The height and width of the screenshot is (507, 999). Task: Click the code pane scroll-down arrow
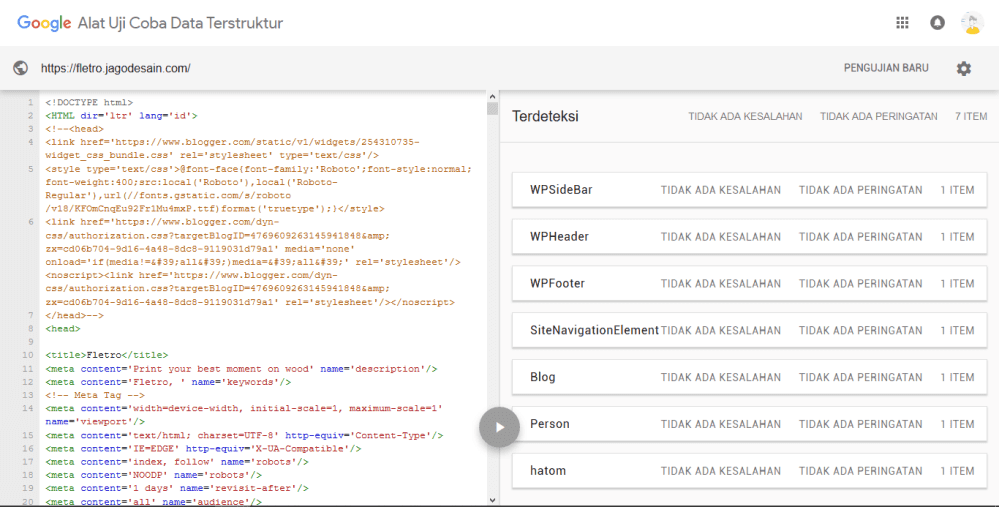point(492,501)
